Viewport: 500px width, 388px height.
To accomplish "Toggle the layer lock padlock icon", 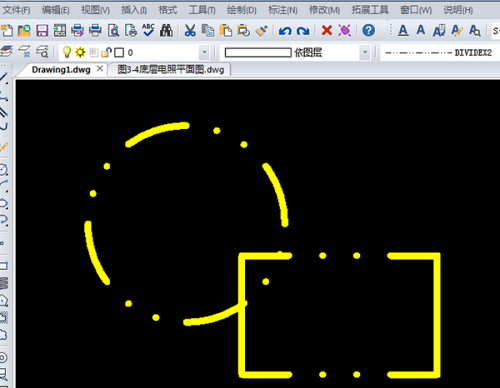I will coord(106,52).
